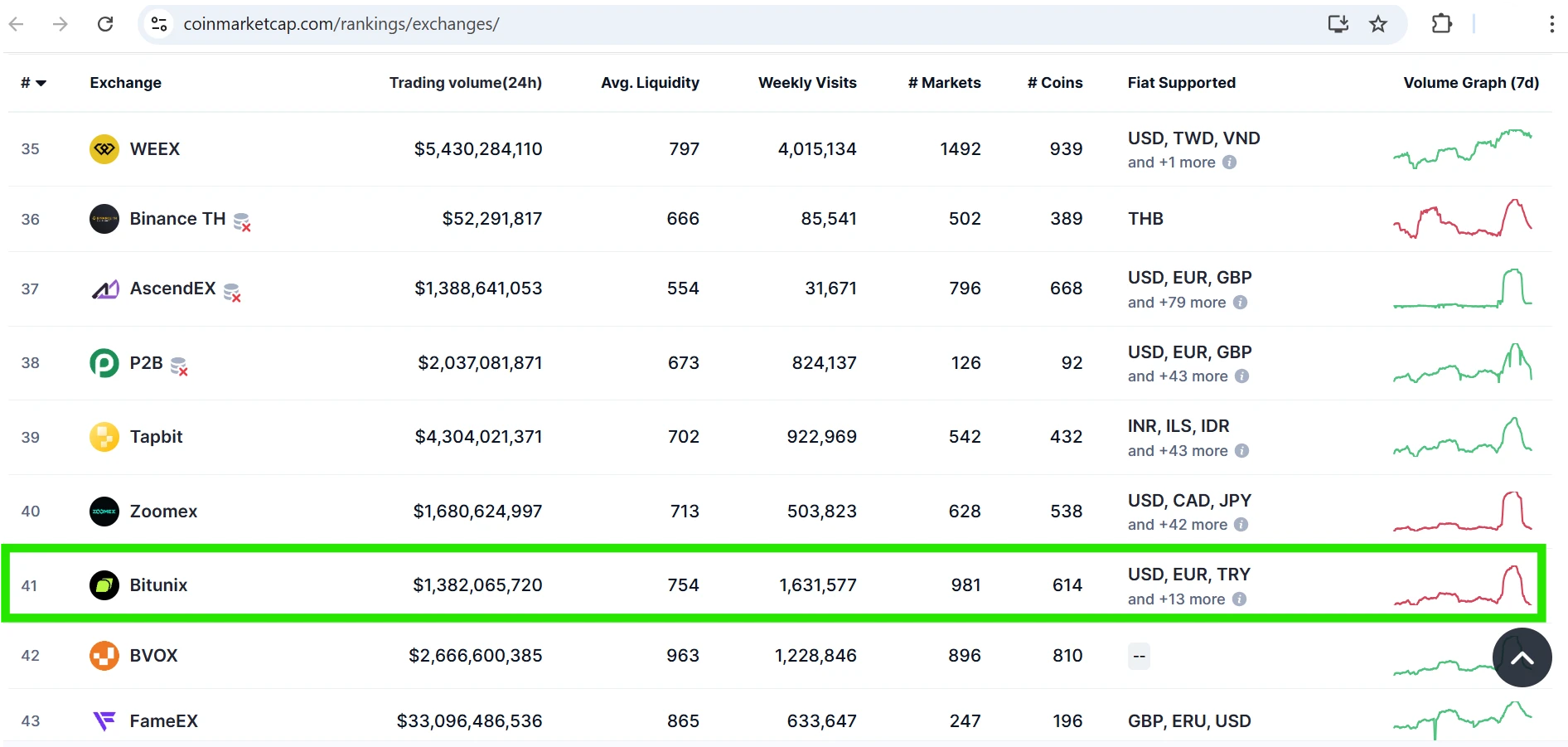This screenshot has width=1568, height=747.
Task: Bookmark this page with the star icon
Action: point(1377,24)
